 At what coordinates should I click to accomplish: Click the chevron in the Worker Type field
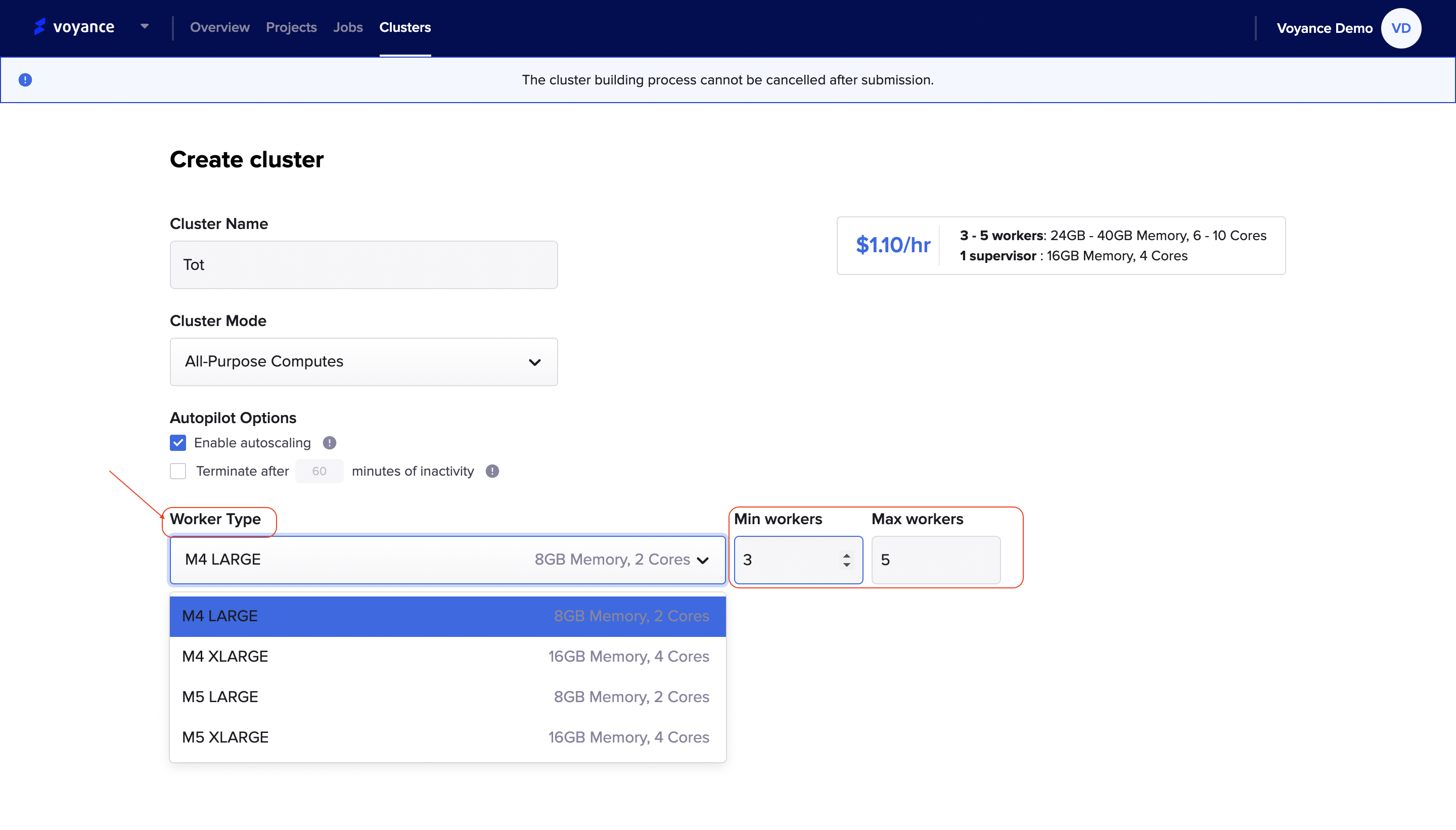(x=703, y=561)
